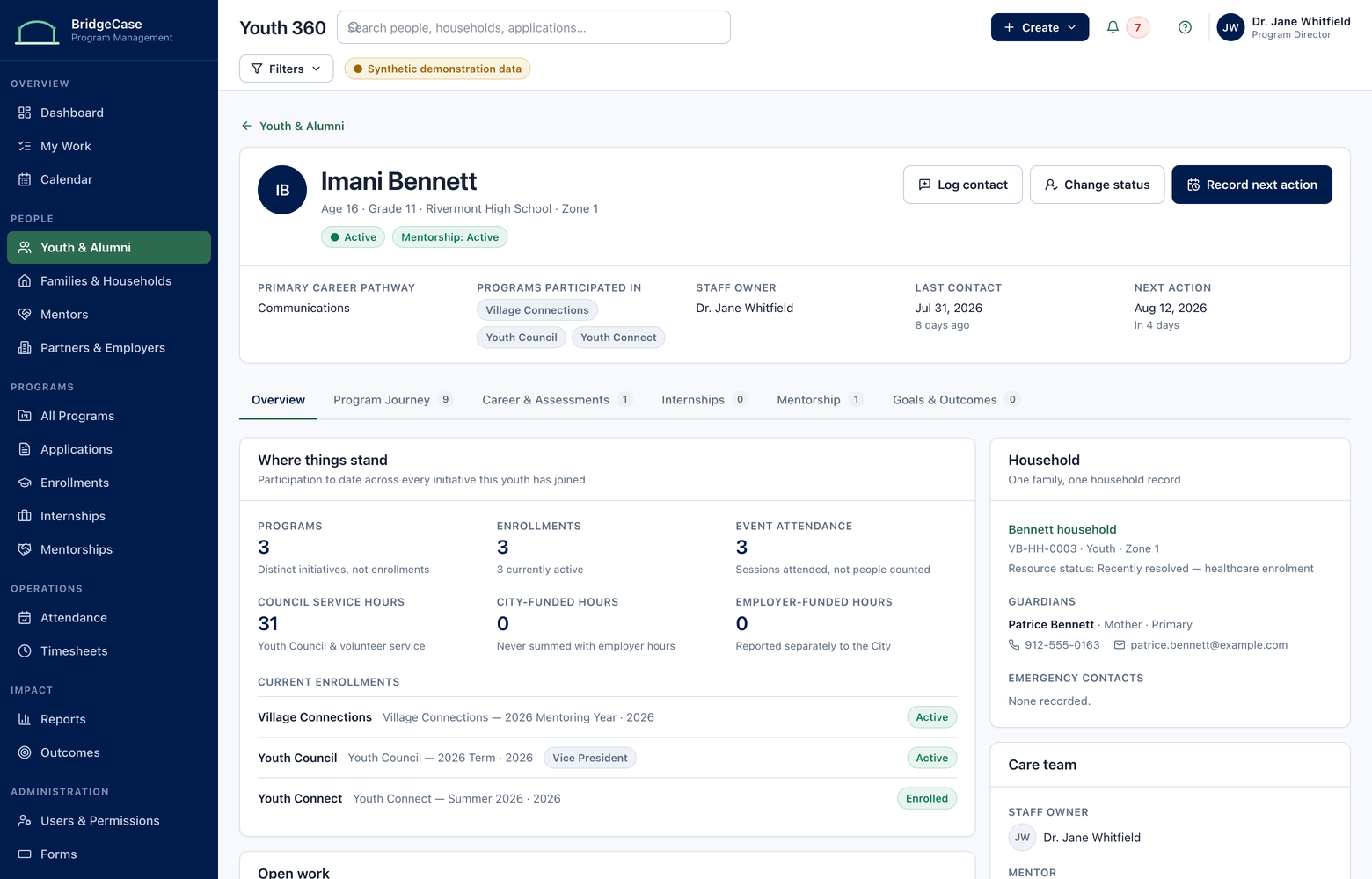Click the Vice President role chip
Image resolution: width=1372 pixels, height=879 pixels.
coord(590,759)
